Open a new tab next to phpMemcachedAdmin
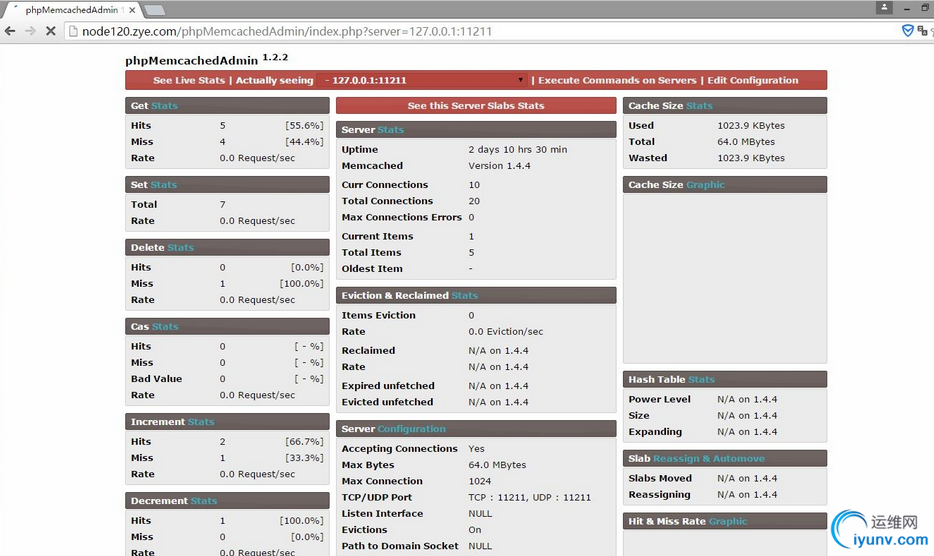The height and width of the screenshot is (556, 934). tap(154, 10)
